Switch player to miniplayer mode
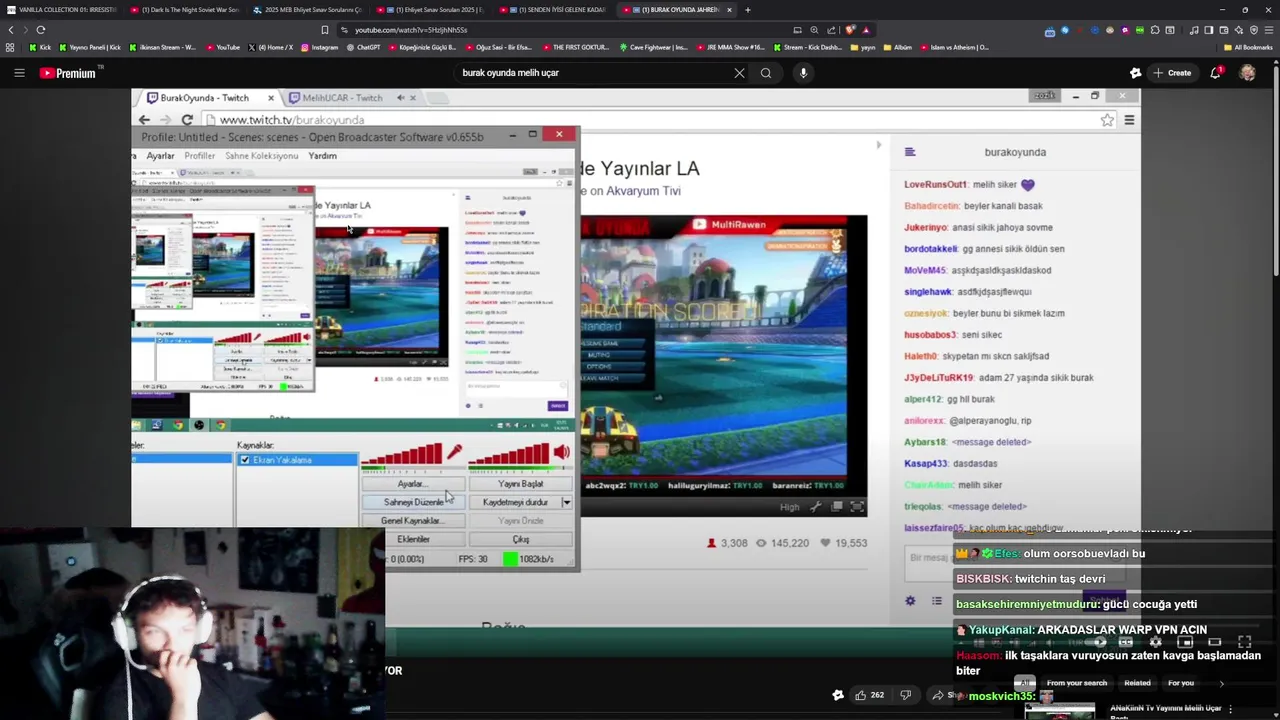 point(1185,642)
